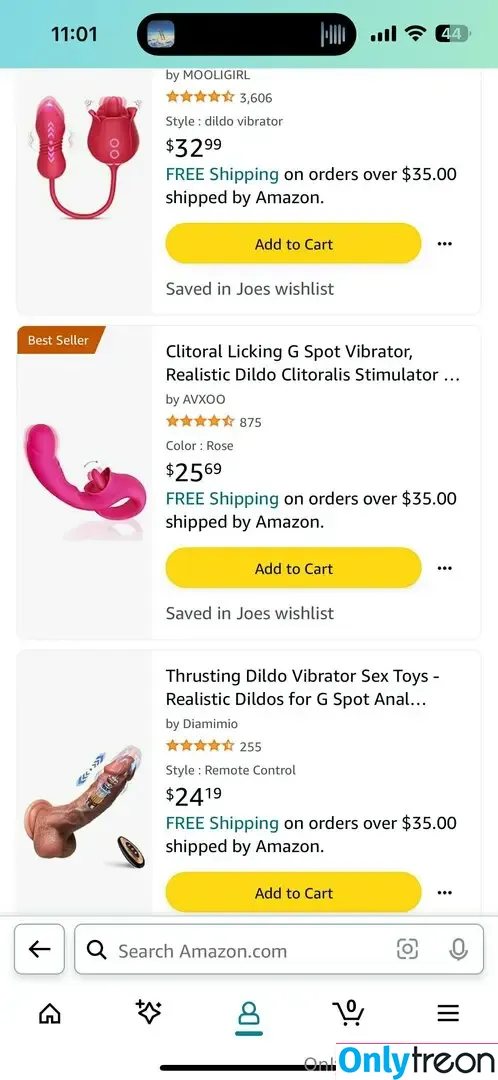
Task: Go to the Home tab
Action: (50, 1012)
